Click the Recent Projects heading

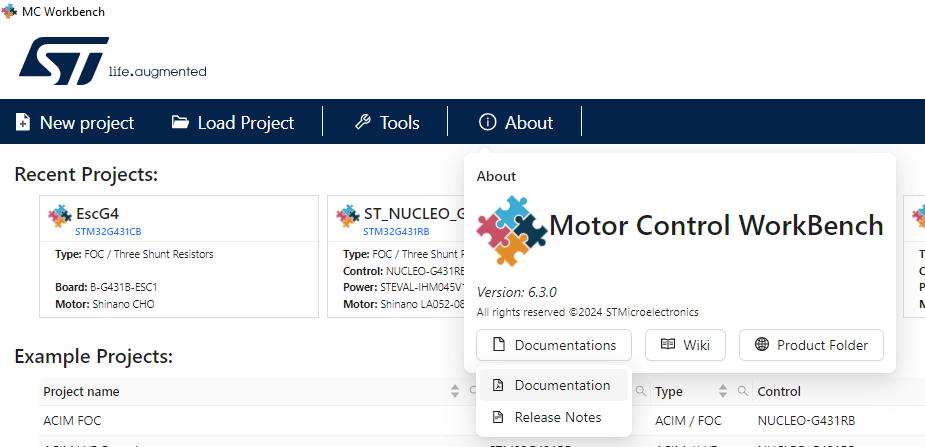point(86,175)
